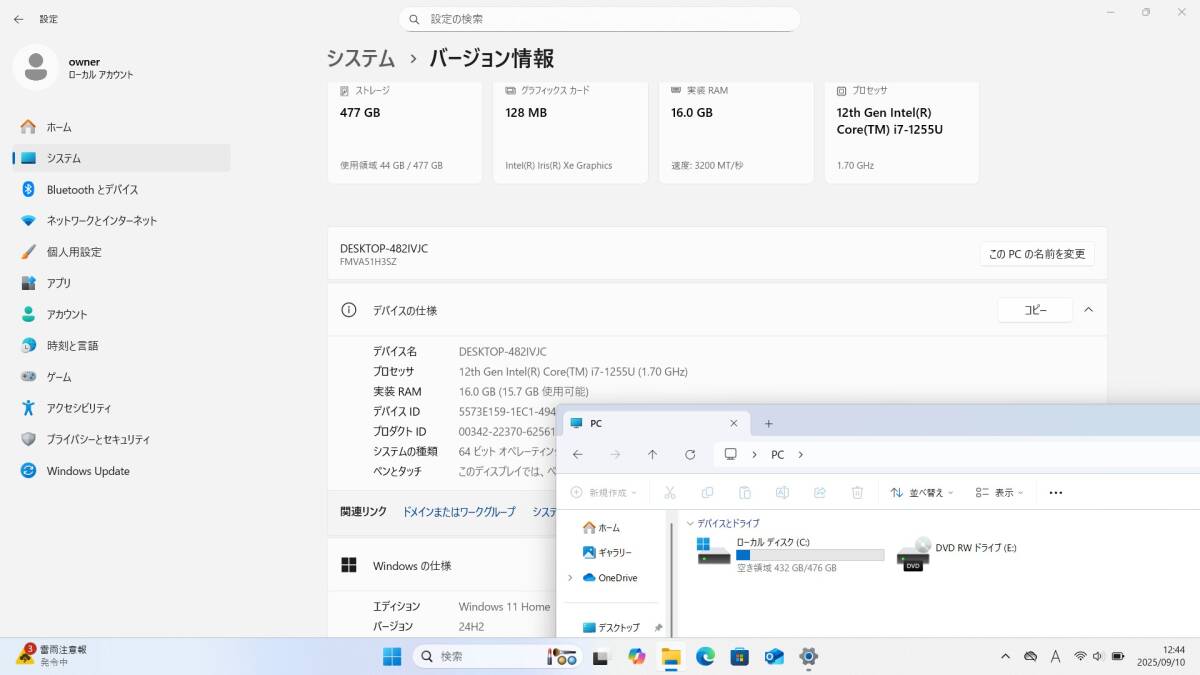
Task: Collapse the デバイスとドライブ group
Action: [690, 523]
